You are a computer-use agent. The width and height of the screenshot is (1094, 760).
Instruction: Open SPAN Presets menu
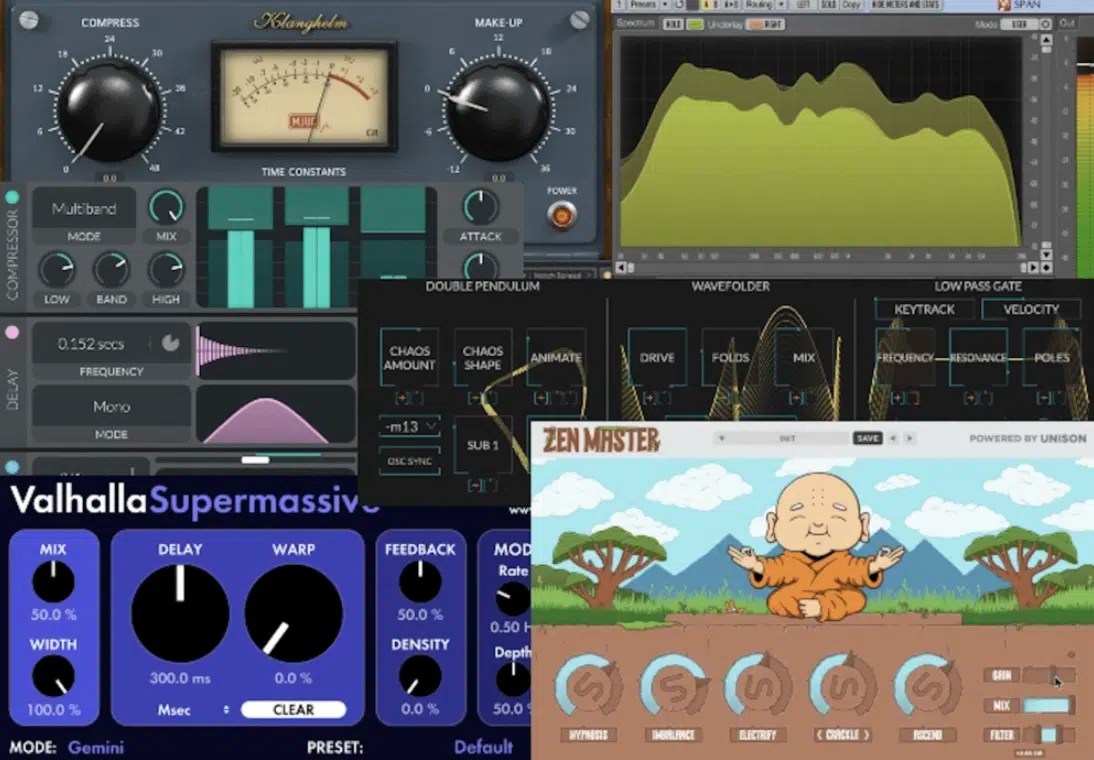point(641,4)
